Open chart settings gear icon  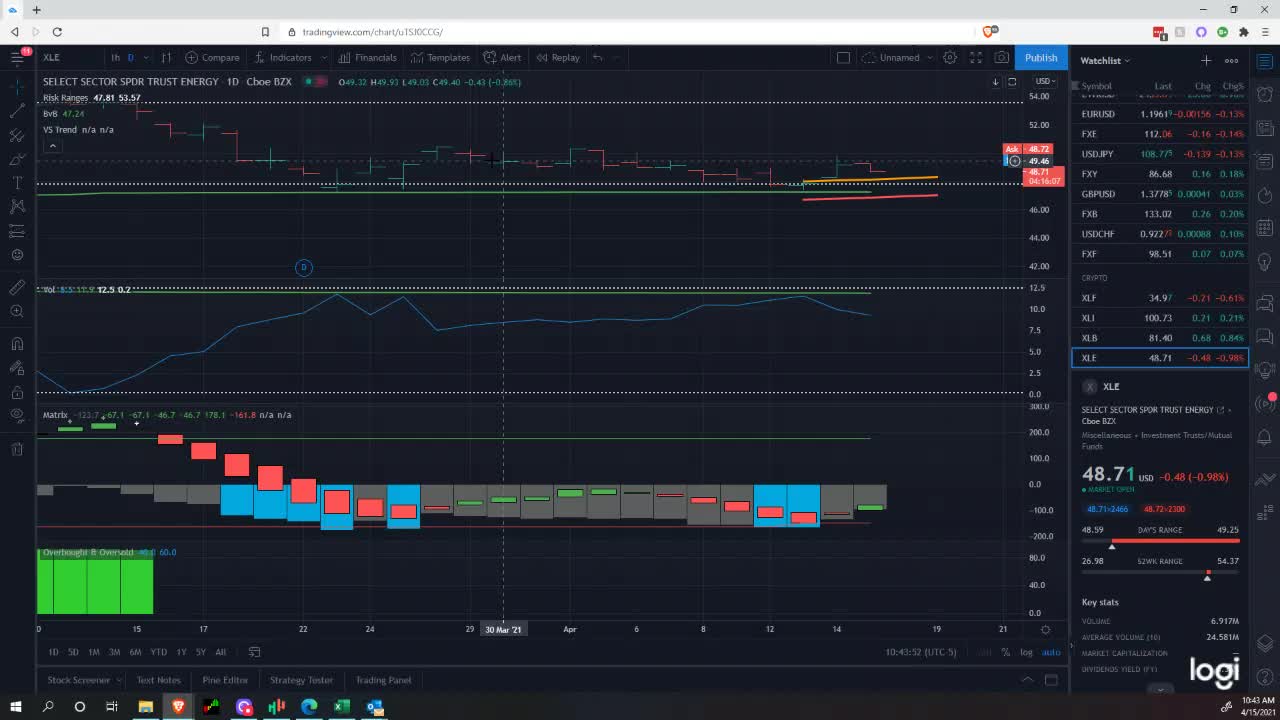[950, 57]
